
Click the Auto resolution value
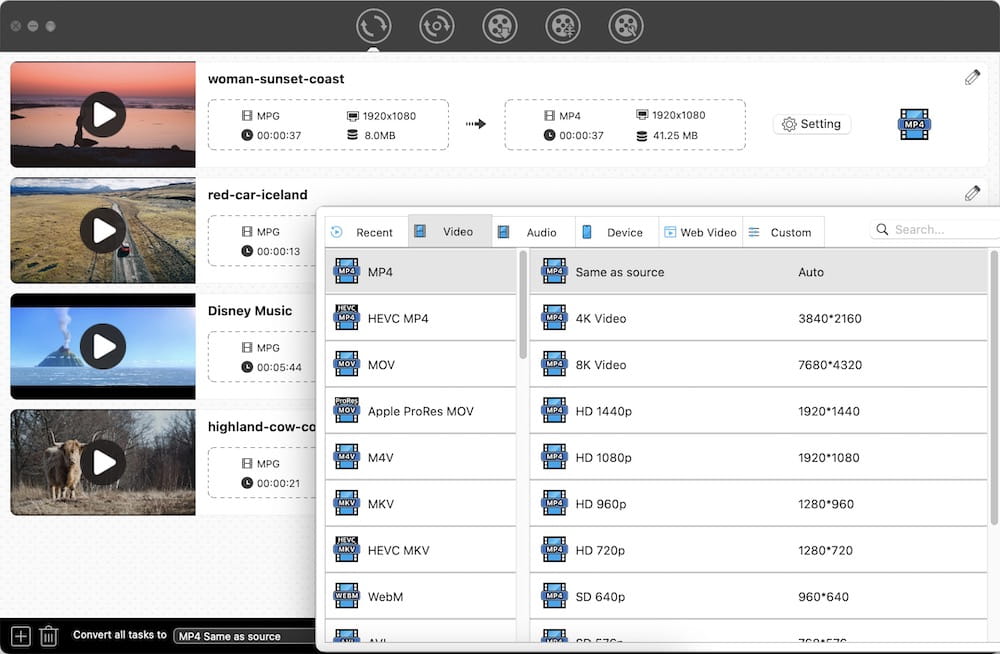pos(811,272)
